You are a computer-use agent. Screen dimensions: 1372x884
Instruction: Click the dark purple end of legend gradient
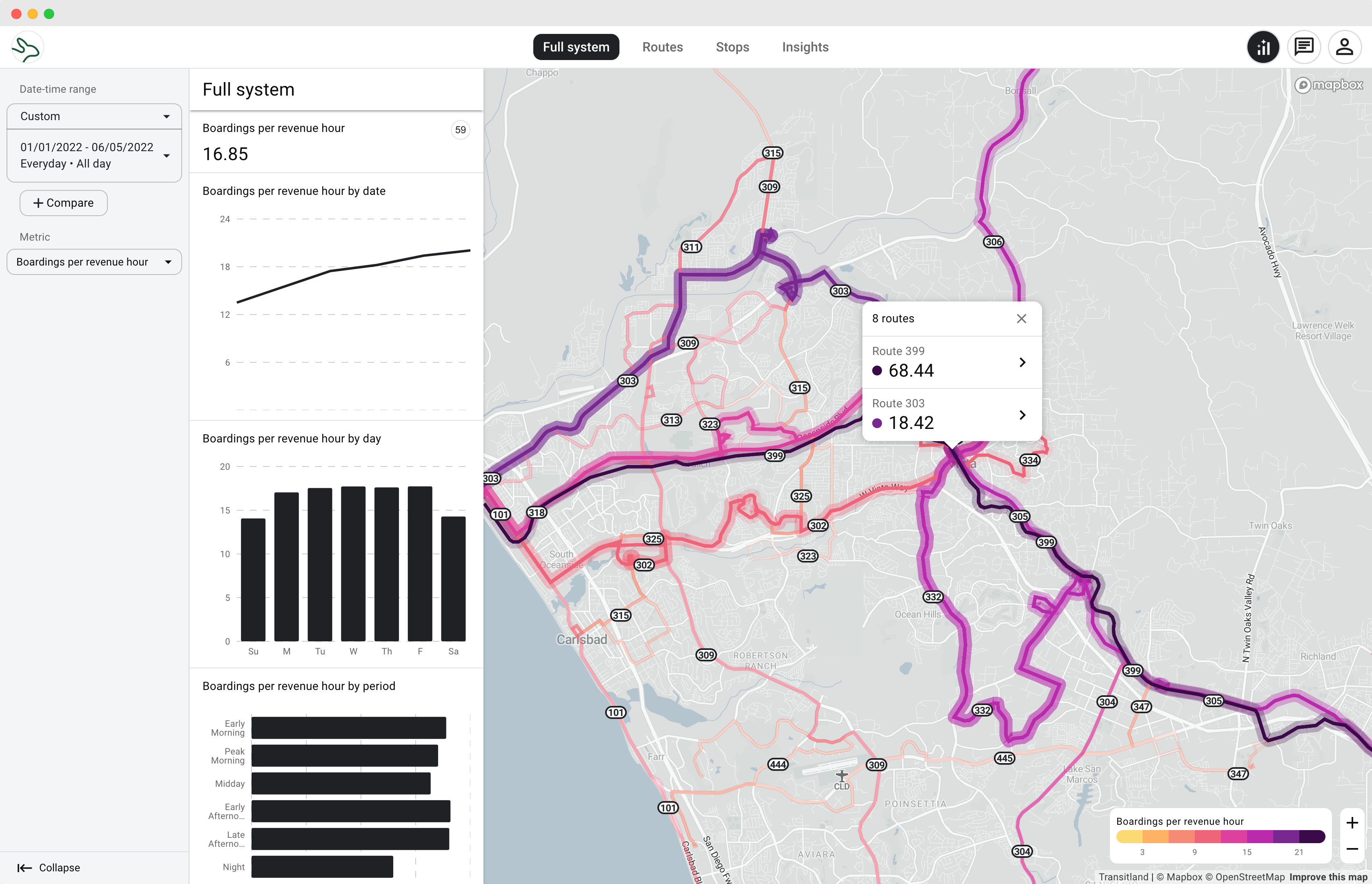tap(1312, 836)
